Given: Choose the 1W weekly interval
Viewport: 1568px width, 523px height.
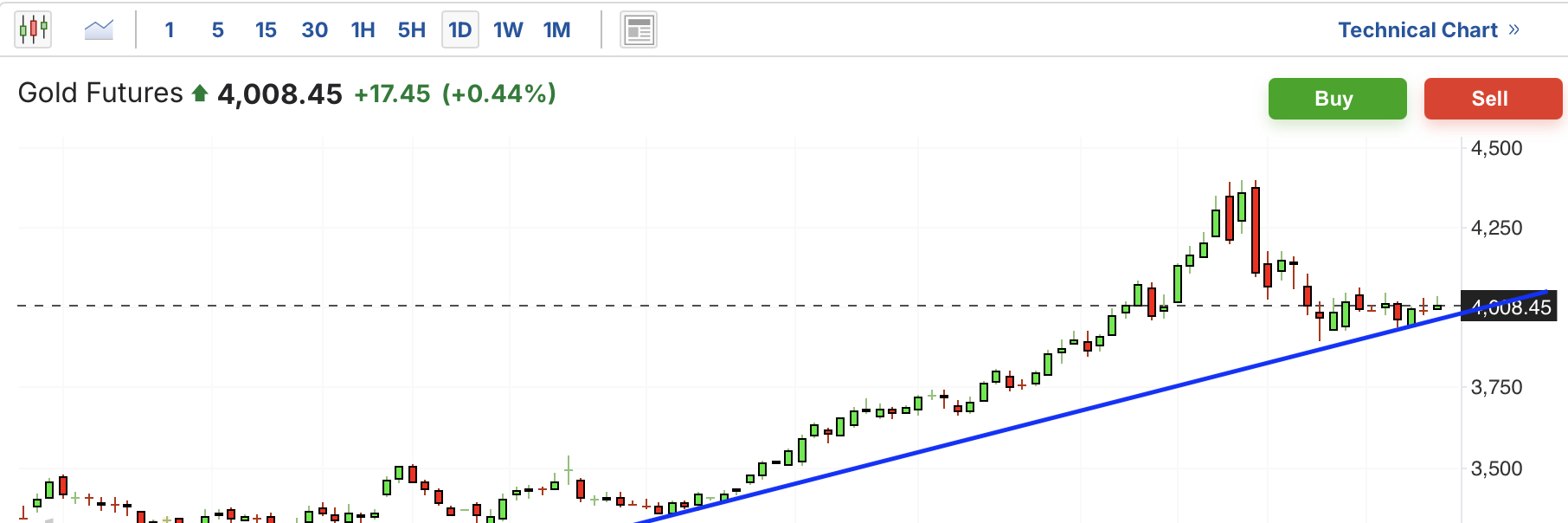Looking at the screenshot, I should tap(508, 30).
